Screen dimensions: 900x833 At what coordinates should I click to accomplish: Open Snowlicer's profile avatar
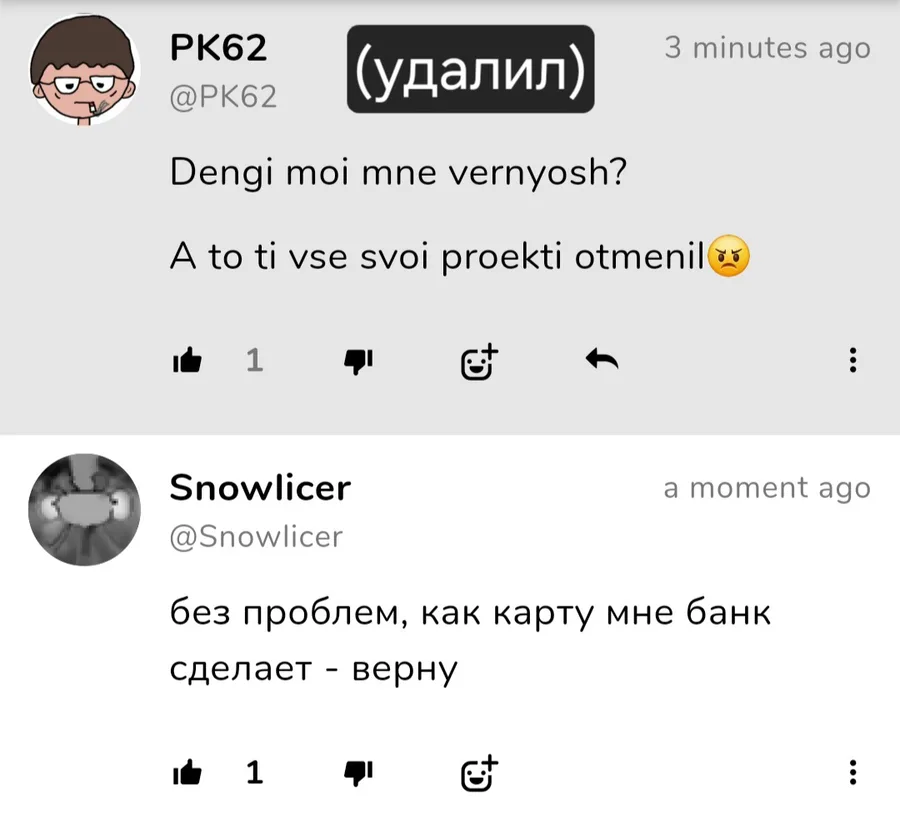tap(85, 510)
